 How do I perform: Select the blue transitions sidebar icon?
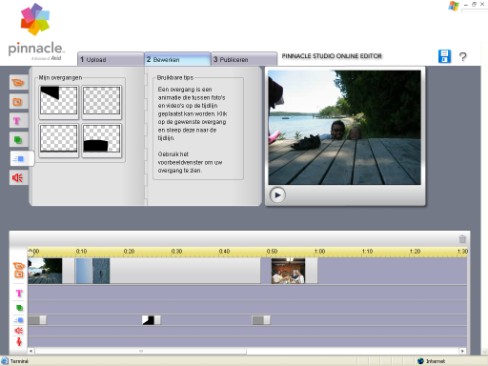21,159
